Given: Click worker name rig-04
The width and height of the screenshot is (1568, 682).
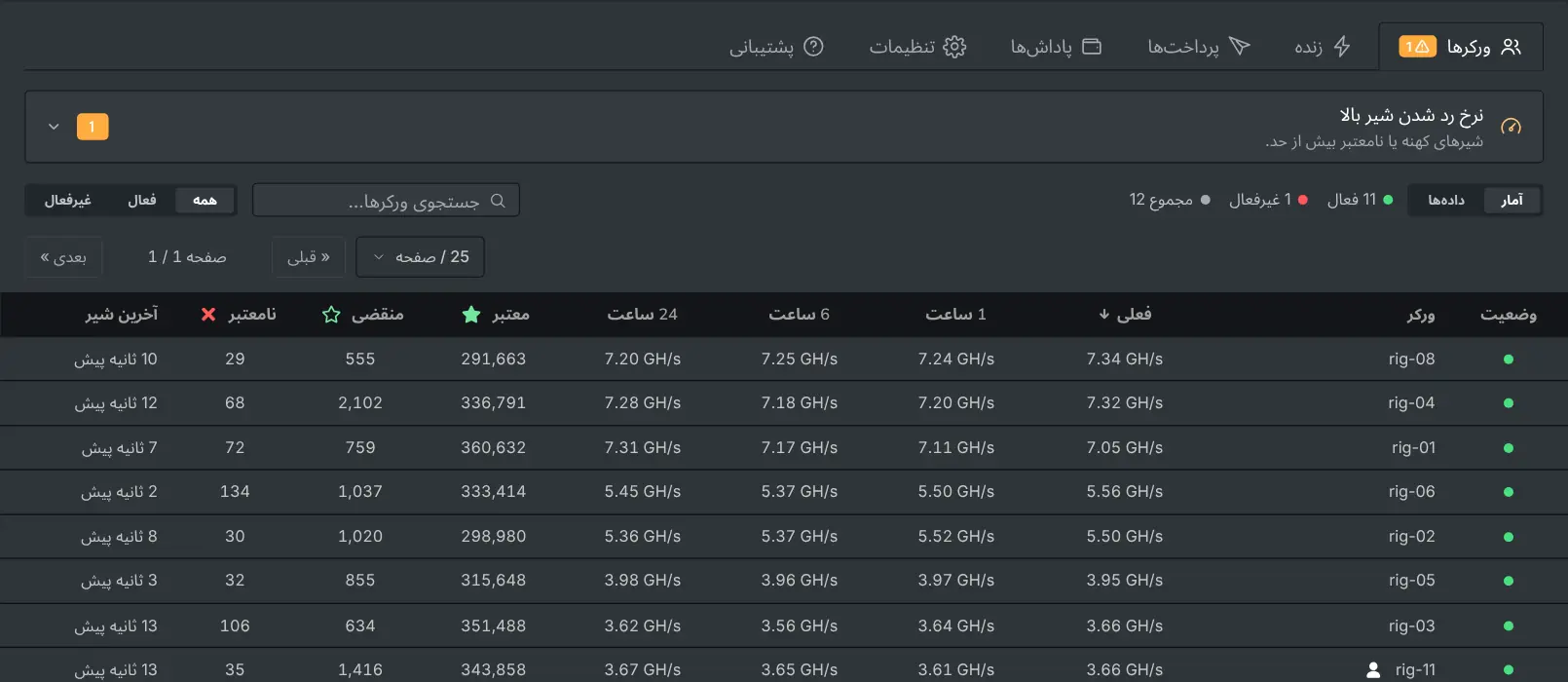Looking at the screenshot, I should pos(1411,402).
